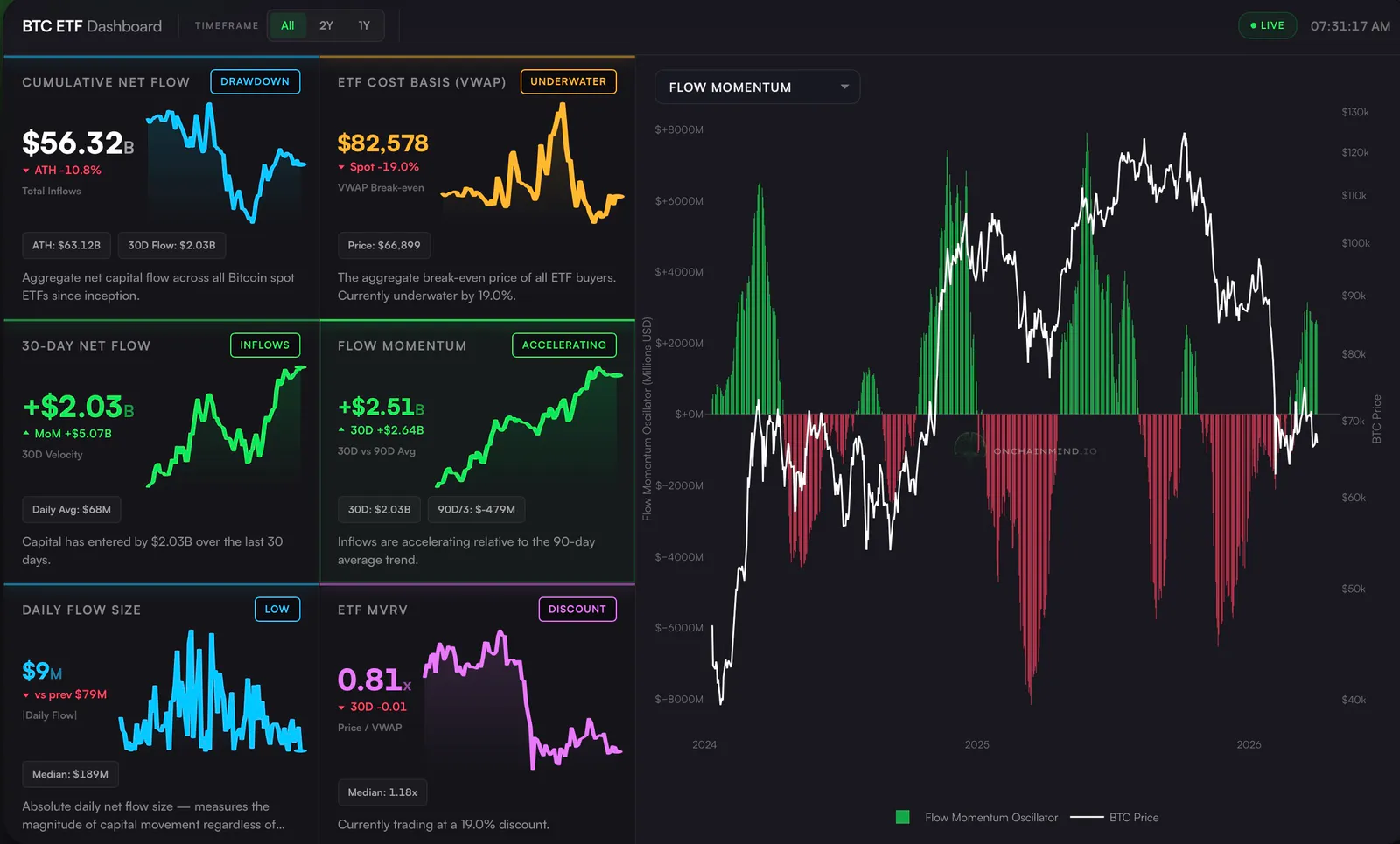Open the Flow Momentum card's green sparkline chart
The height and width of the screenshot is (844, 1400).
[529, 427]
